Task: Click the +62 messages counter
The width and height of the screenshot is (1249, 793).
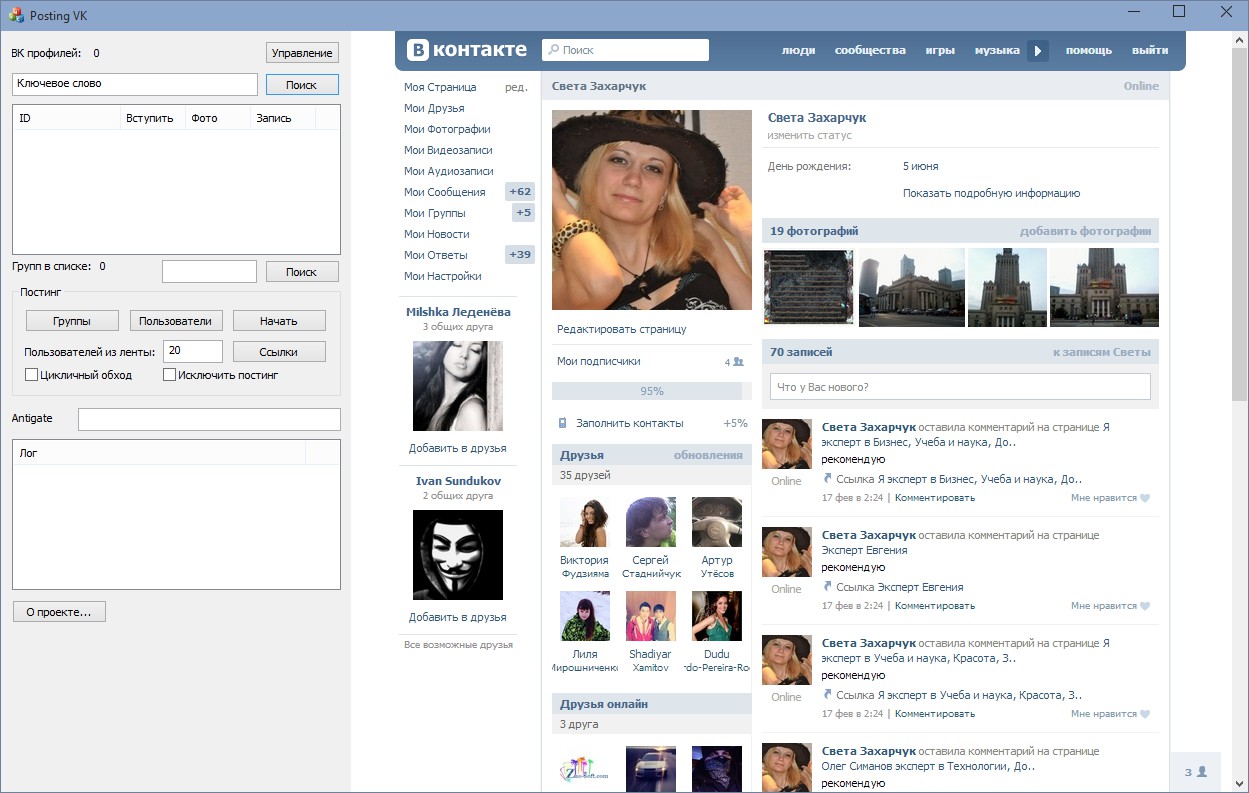Action: (x=520, y=192)
